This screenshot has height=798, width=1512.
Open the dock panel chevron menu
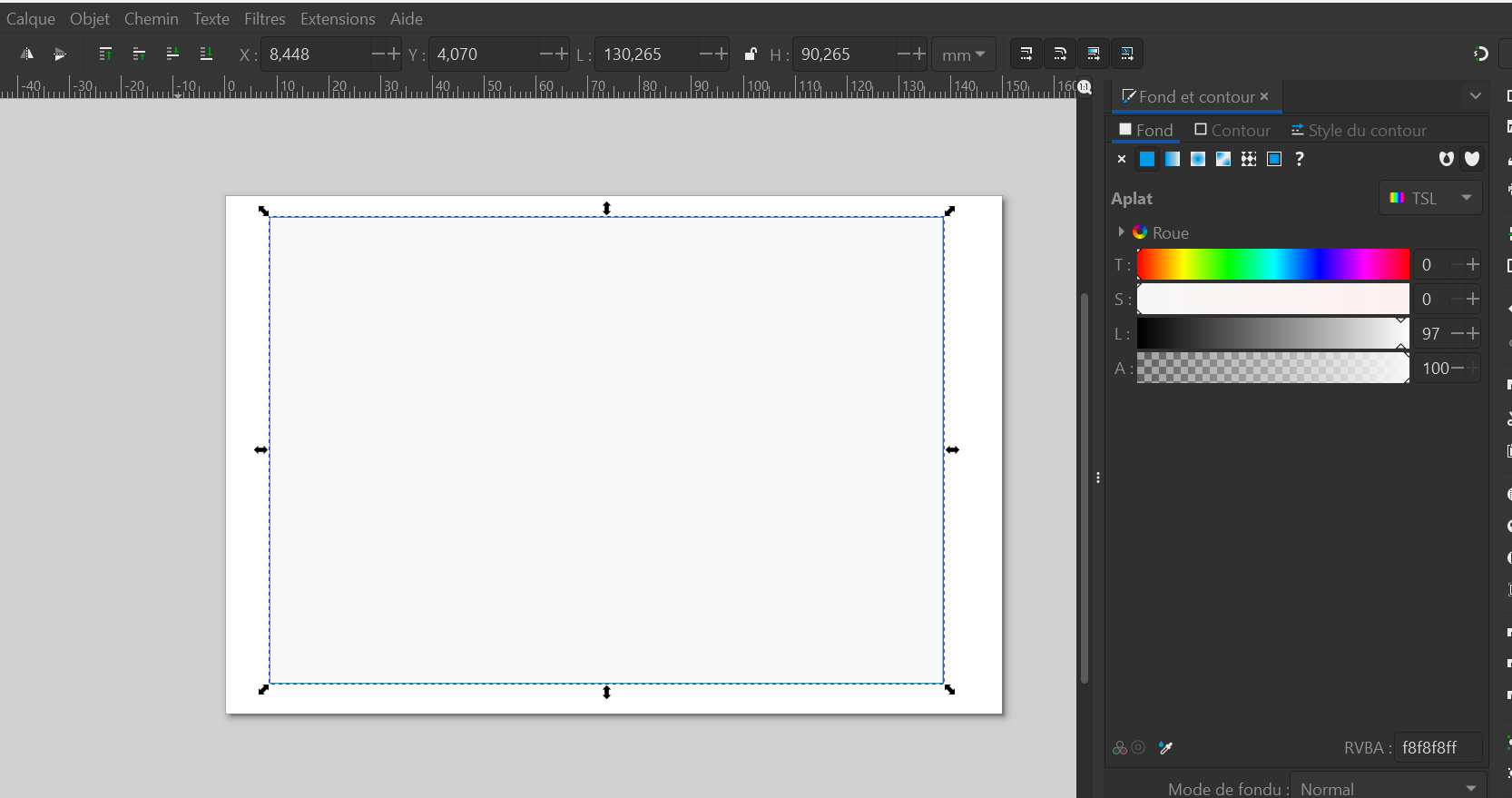tap(1476, 96)
